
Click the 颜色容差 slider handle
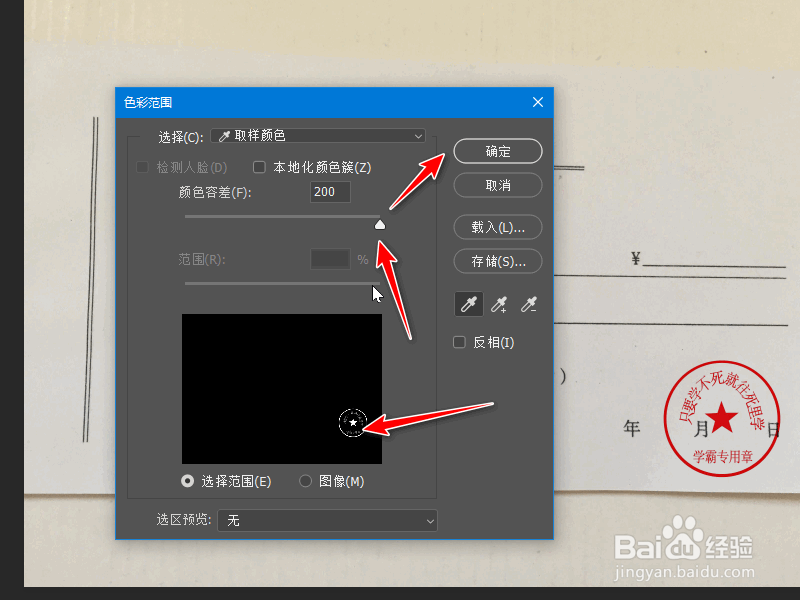click(380, 224)
